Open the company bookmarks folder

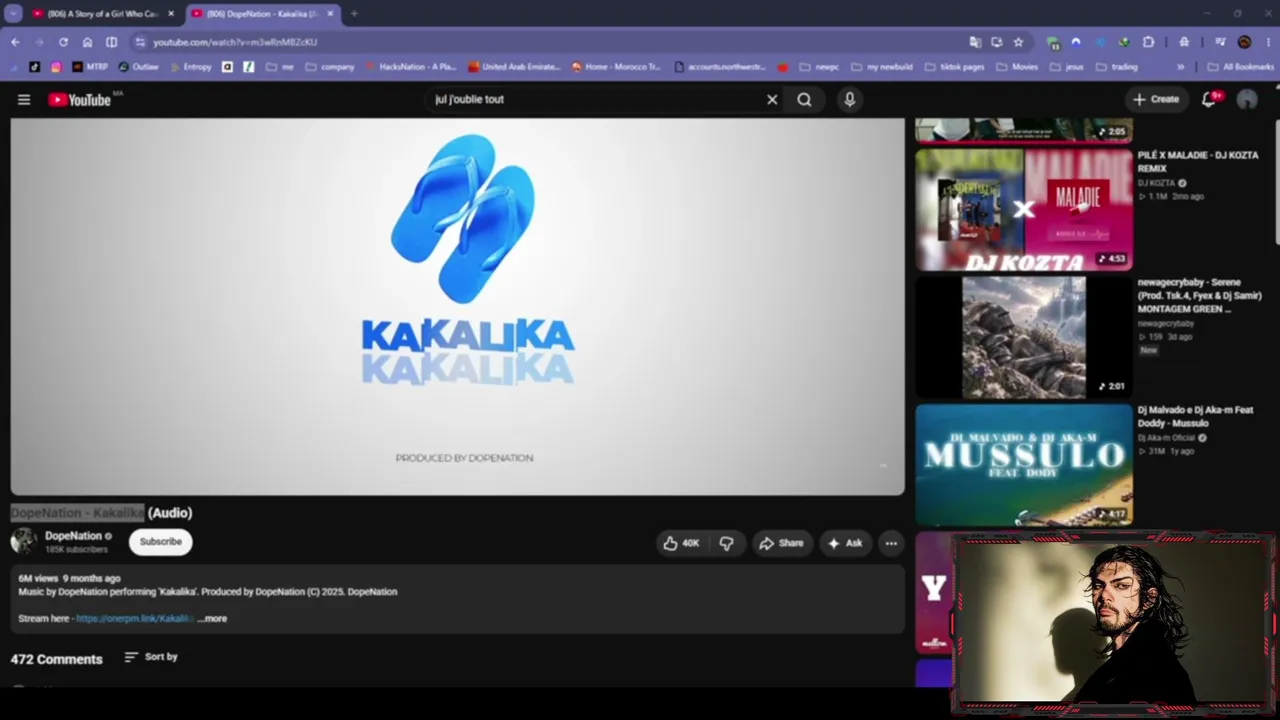tap(330, 67)
